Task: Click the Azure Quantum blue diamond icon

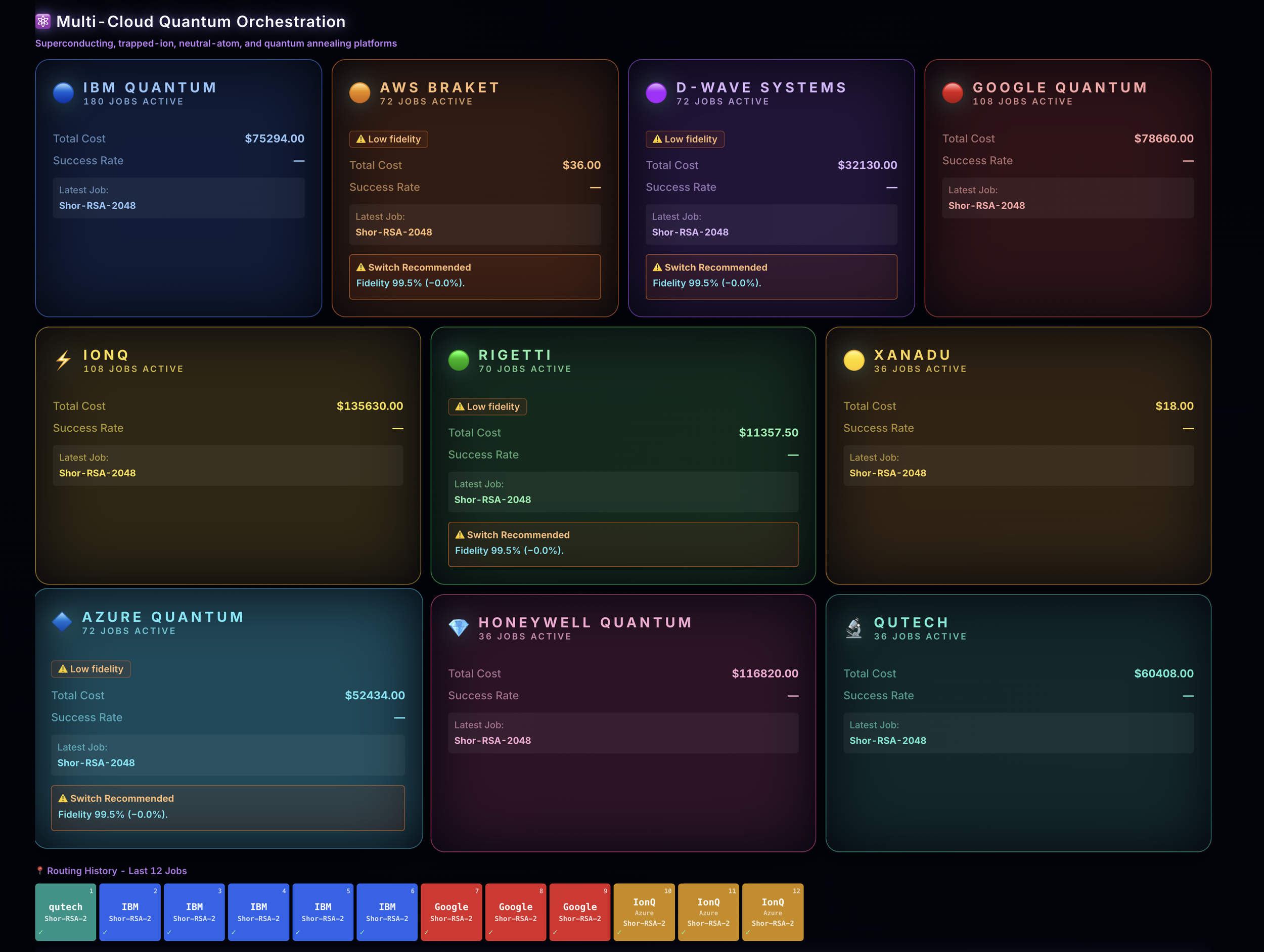Action: pyautogui.click(x=62, y=622)
